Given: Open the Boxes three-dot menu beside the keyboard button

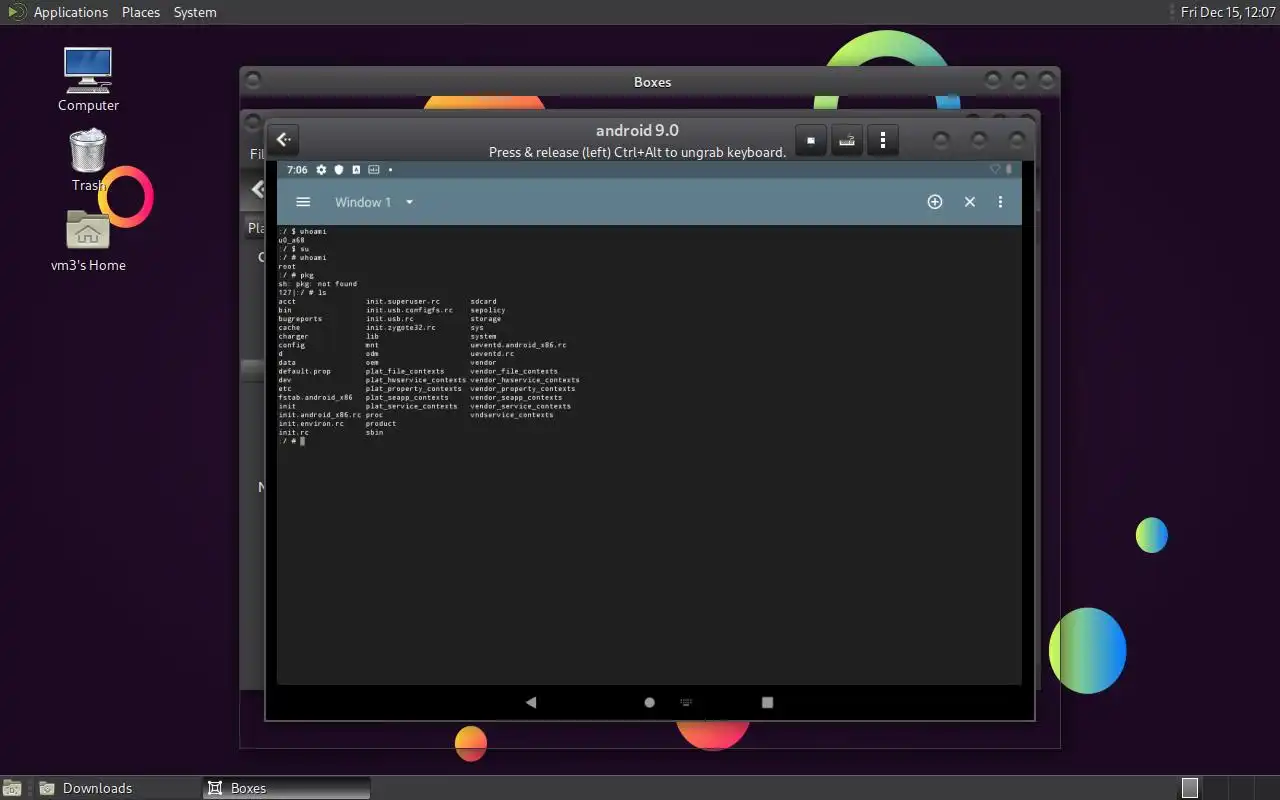Looking at the screenshot, I should (883, 140).
